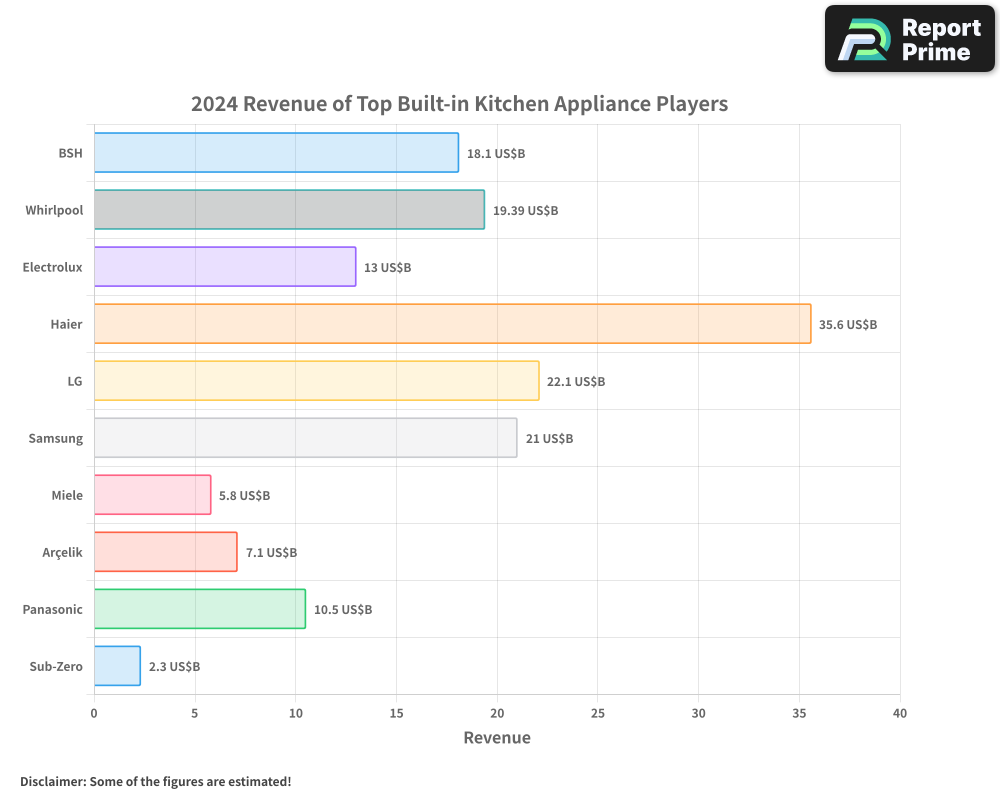Viewport: 1000px width, 800px height.
Task: Select the small Sub-Zero bar
Action: pyautogui.click(x=117, y=666)
